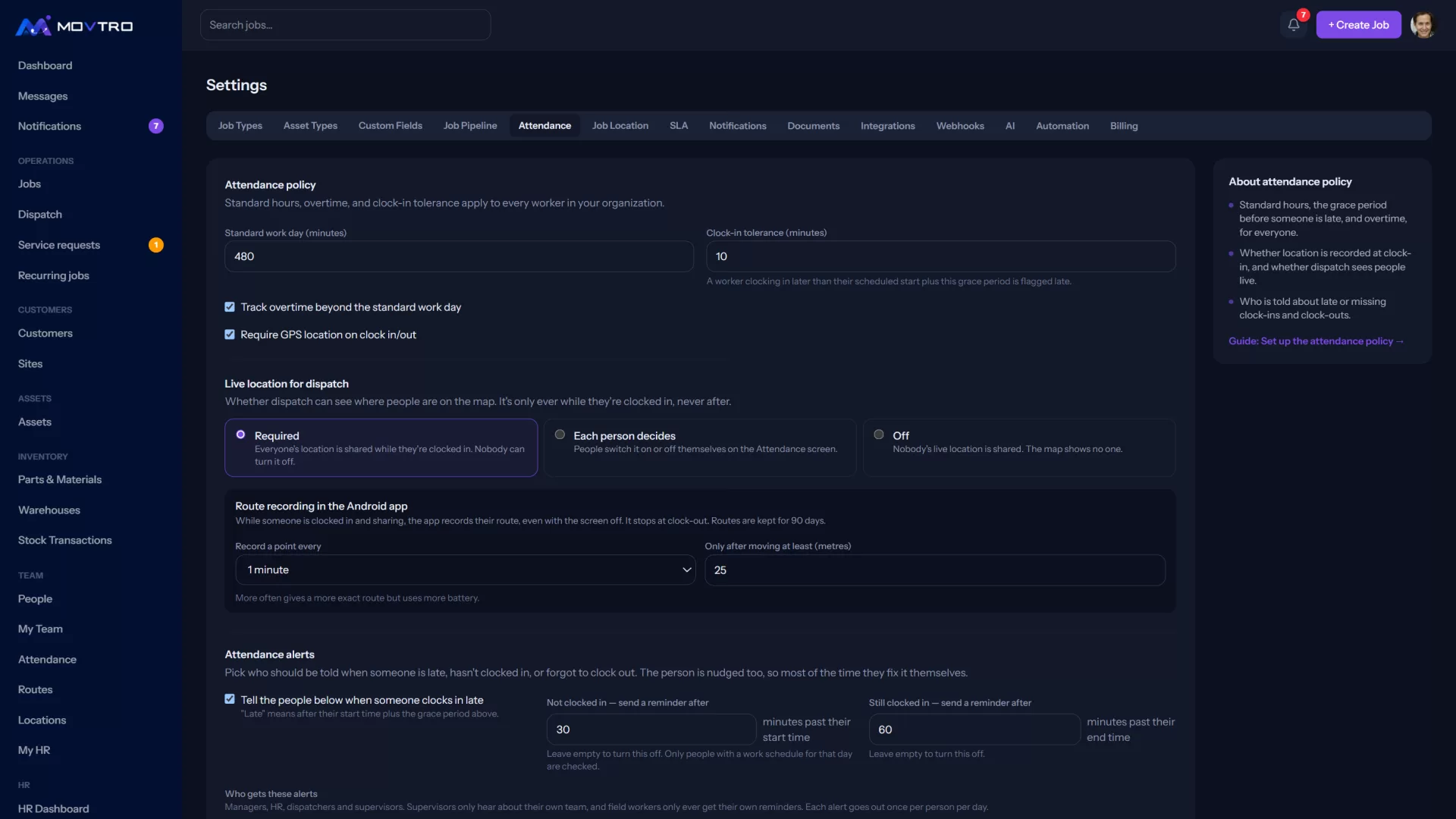
Task: Click the Notifications badge showing 7
Action: [x=155, y=126]
